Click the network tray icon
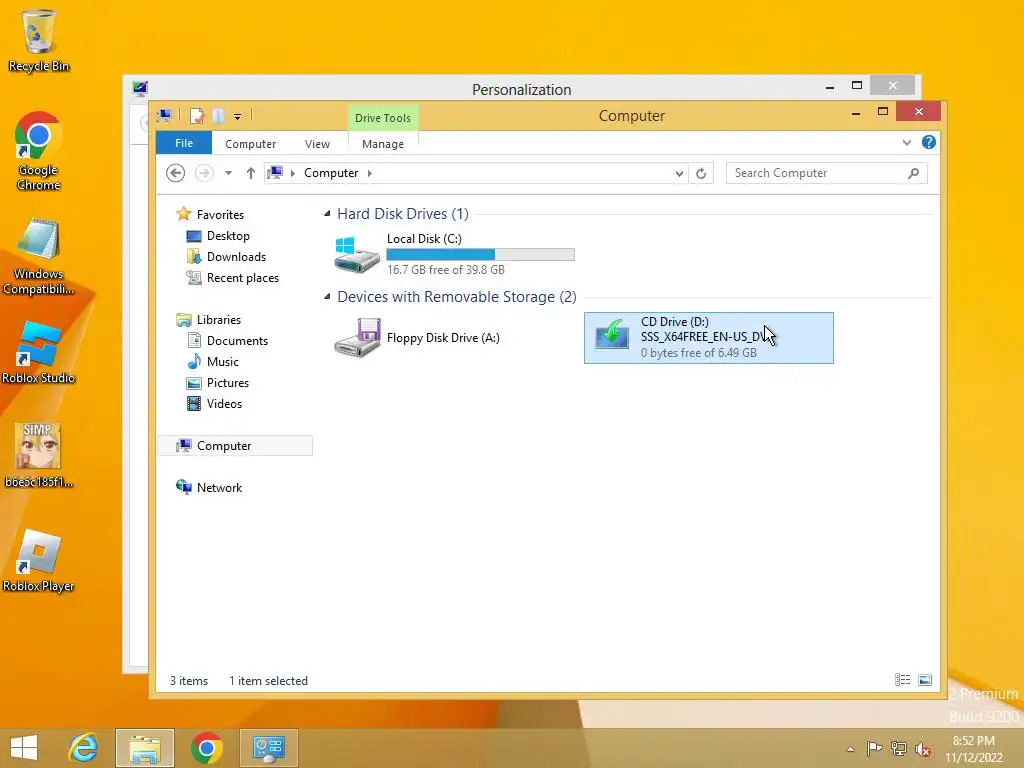 click(x=899, y=748)
